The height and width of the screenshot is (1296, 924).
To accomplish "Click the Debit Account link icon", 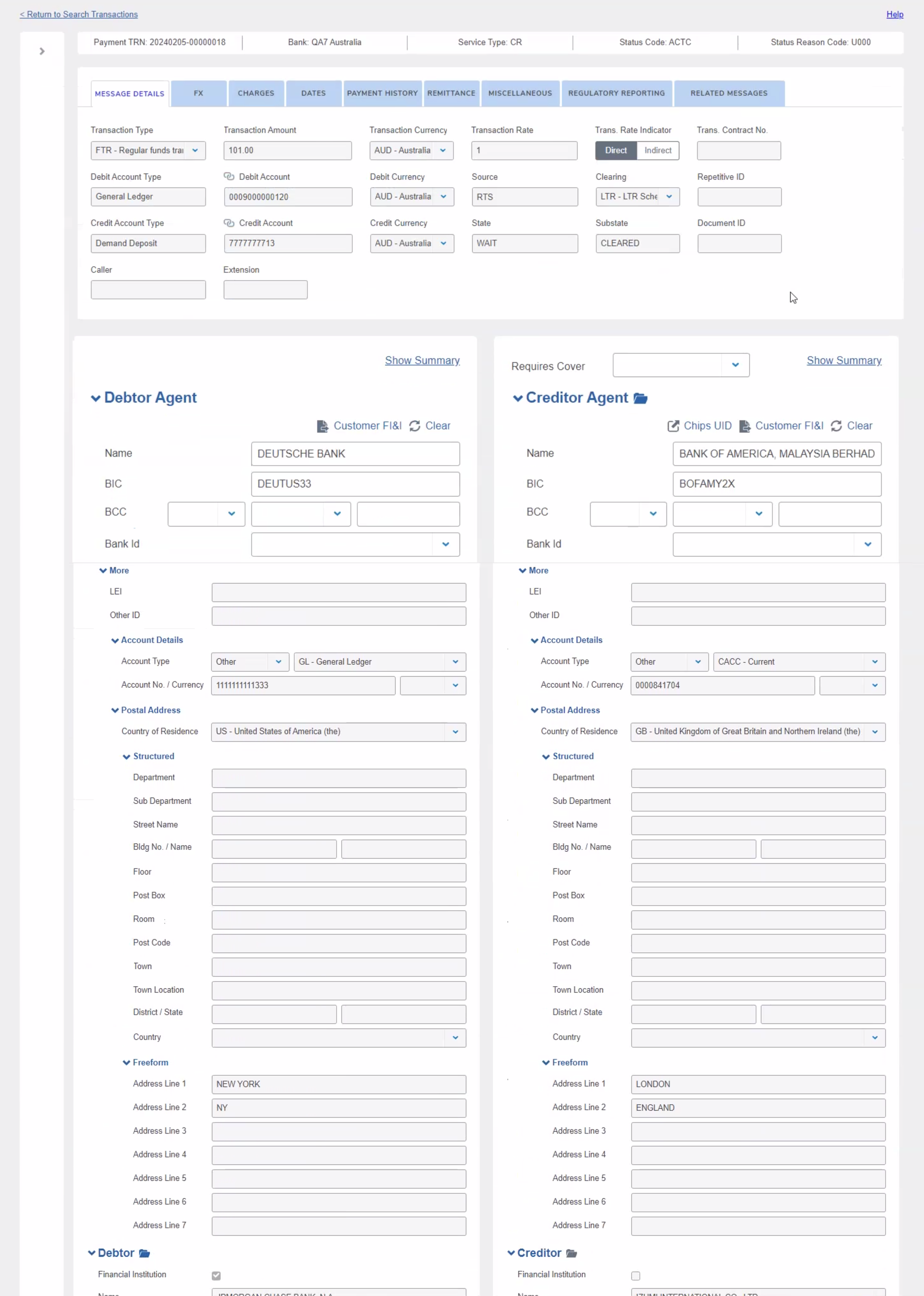I will (x=229, y=177).
